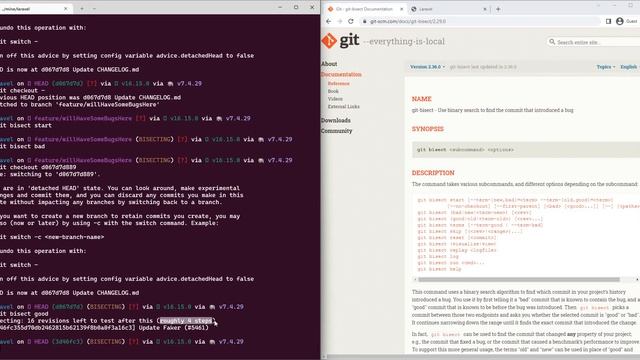Click 'Update Faker (#5461)' text in terminal
Screen dimensions: 640x360
(173, 328)
